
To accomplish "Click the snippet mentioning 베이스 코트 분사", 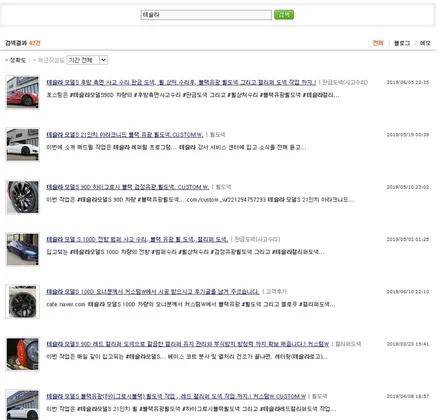I will point(187,357).
